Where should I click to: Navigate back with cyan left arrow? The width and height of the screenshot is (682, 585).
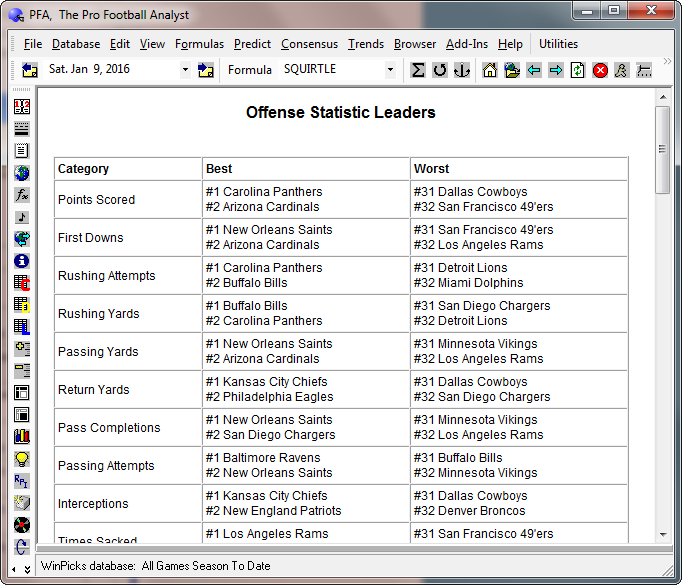tap(534, 70)
